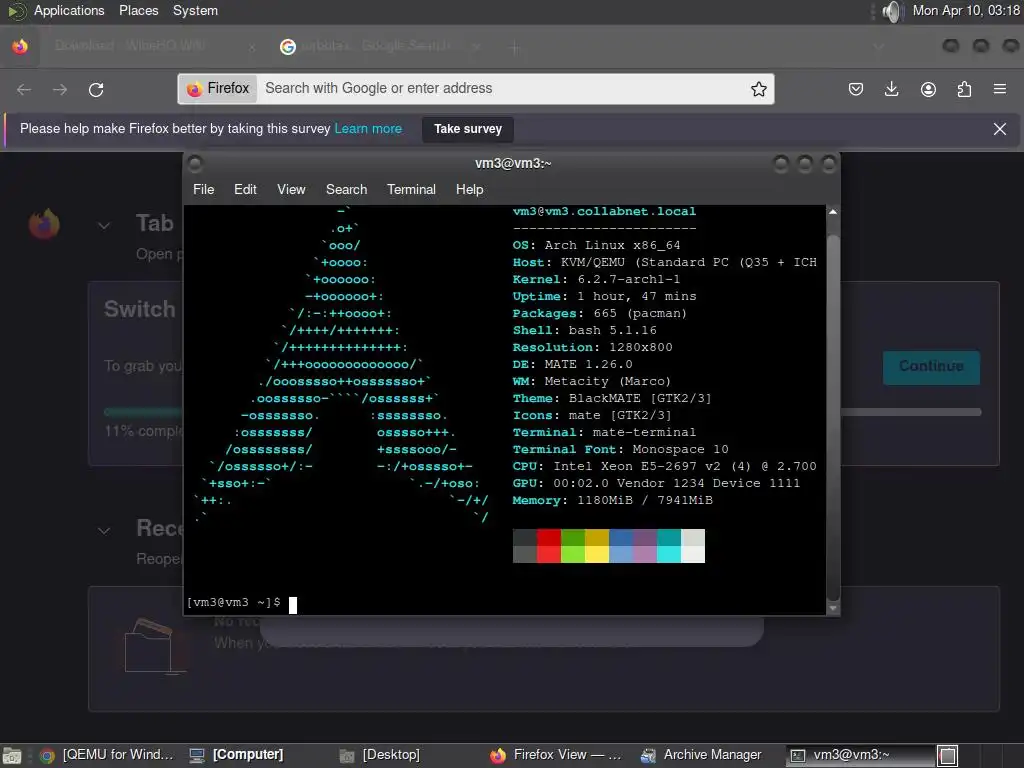Click the clock showing Mon Apr 10
Screen dimensions: 1024x768
coord(966,11)
